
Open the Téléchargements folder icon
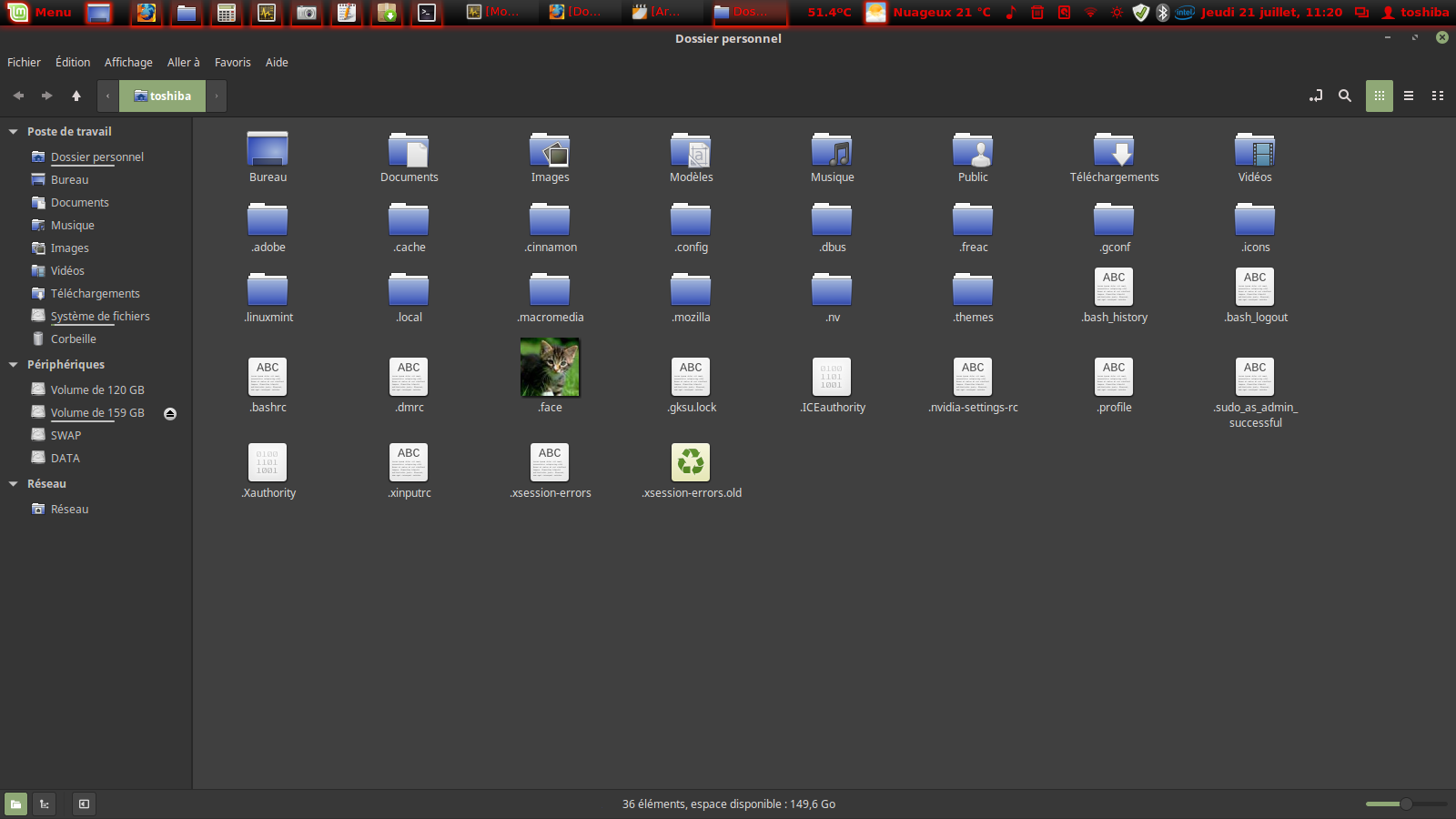pyautogui.click(x=1114, y=151)
